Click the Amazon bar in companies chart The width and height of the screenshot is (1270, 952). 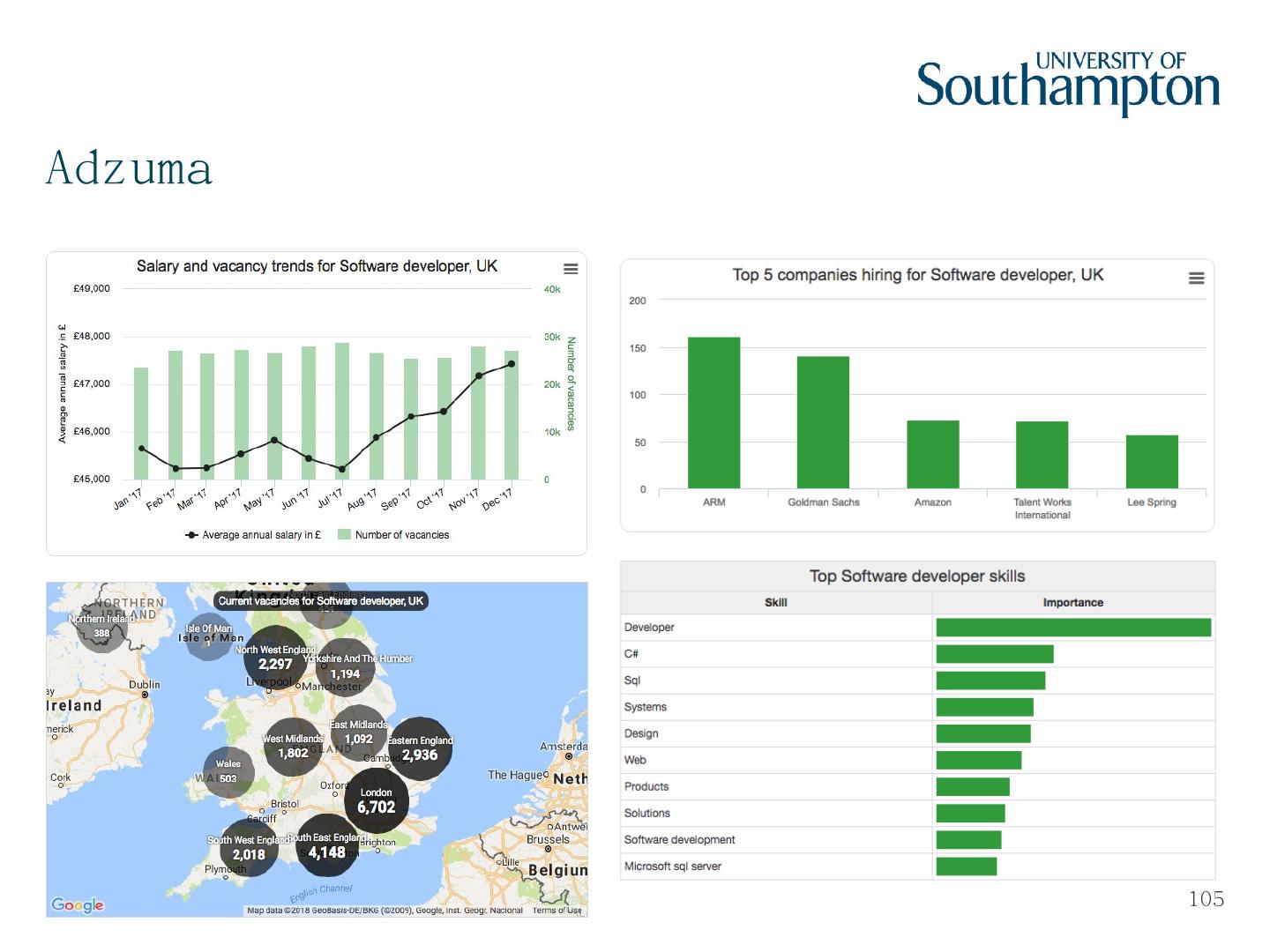[x=933, y=455]
